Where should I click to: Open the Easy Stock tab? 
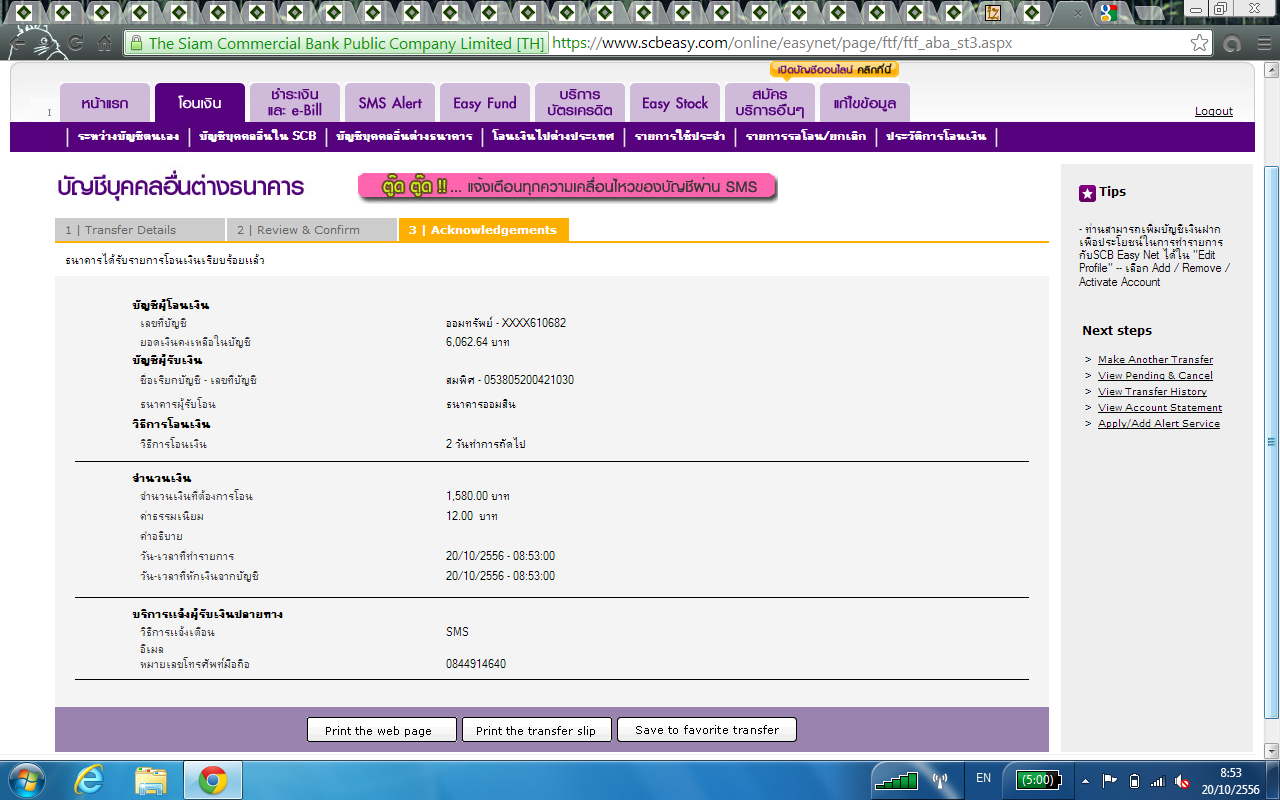point(675,103)
